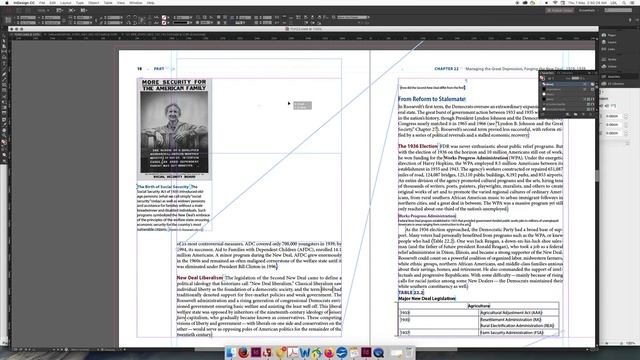The height and width of the screenshot is (360, 640).
Task: Open the CC Libraries panel in the dock
Action: tap(613, 84)
